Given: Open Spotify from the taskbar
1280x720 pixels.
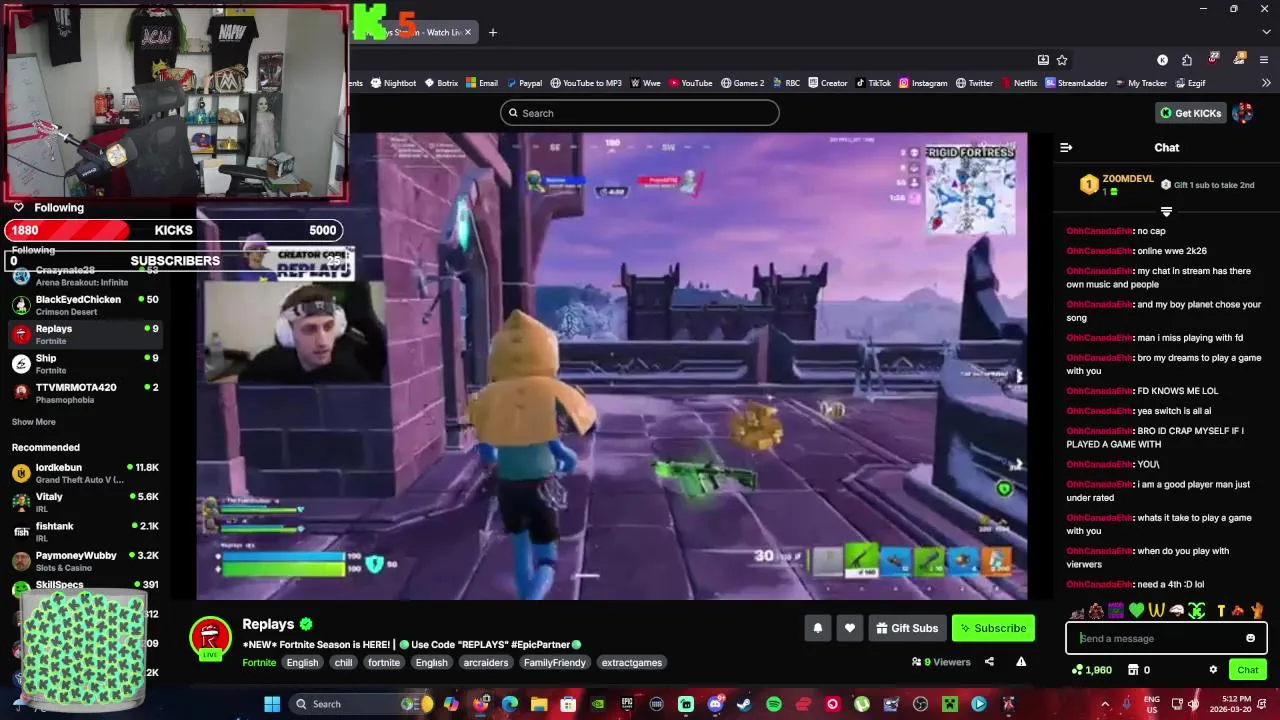Looking at the screenshot, I should pos(774,704).
